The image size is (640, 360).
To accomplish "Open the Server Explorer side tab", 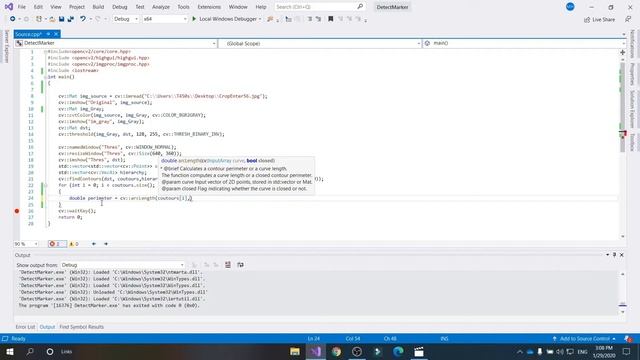I will click(x=6, y=46).
